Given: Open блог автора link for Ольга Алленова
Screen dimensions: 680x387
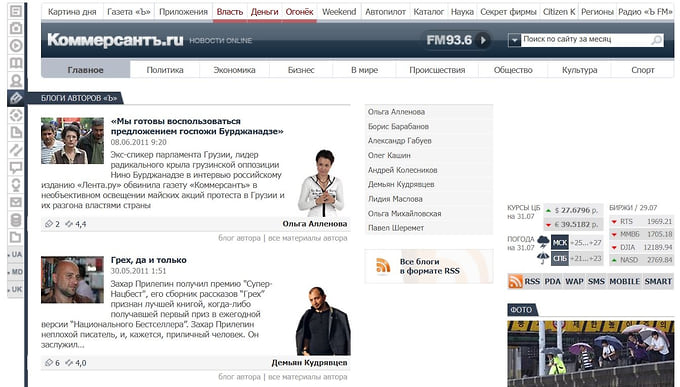Looking at the screenshot, I should [x=239, y=238].
